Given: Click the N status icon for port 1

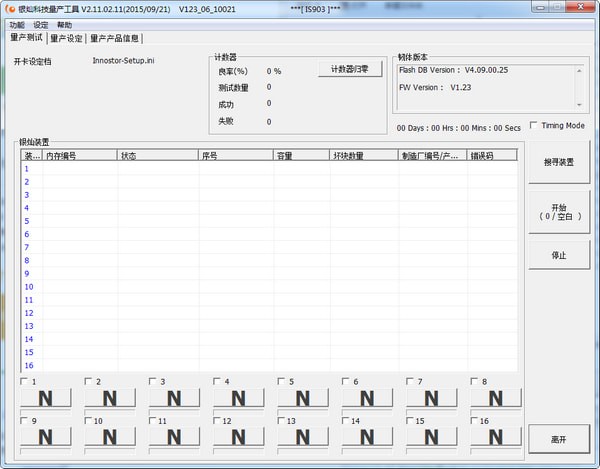Looking at the screenshot, I should [45, 397].
